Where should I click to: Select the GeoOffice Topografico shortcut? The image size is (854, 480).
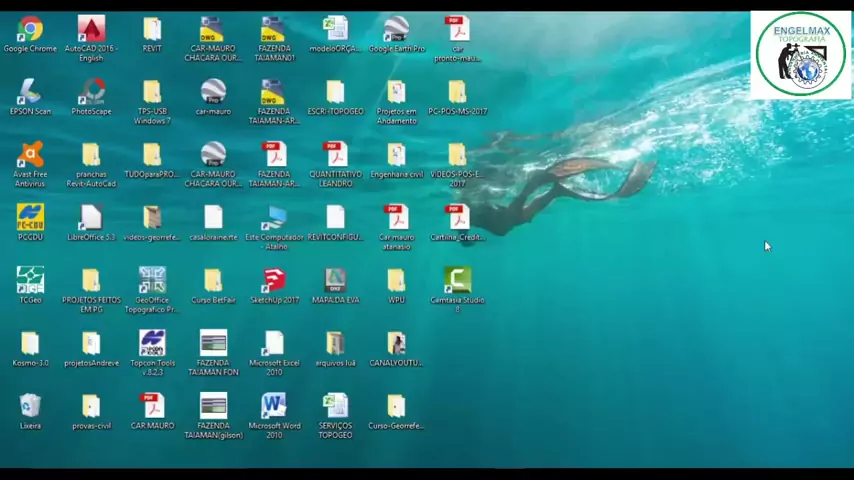pyautogui.click(x=152, y=280)
